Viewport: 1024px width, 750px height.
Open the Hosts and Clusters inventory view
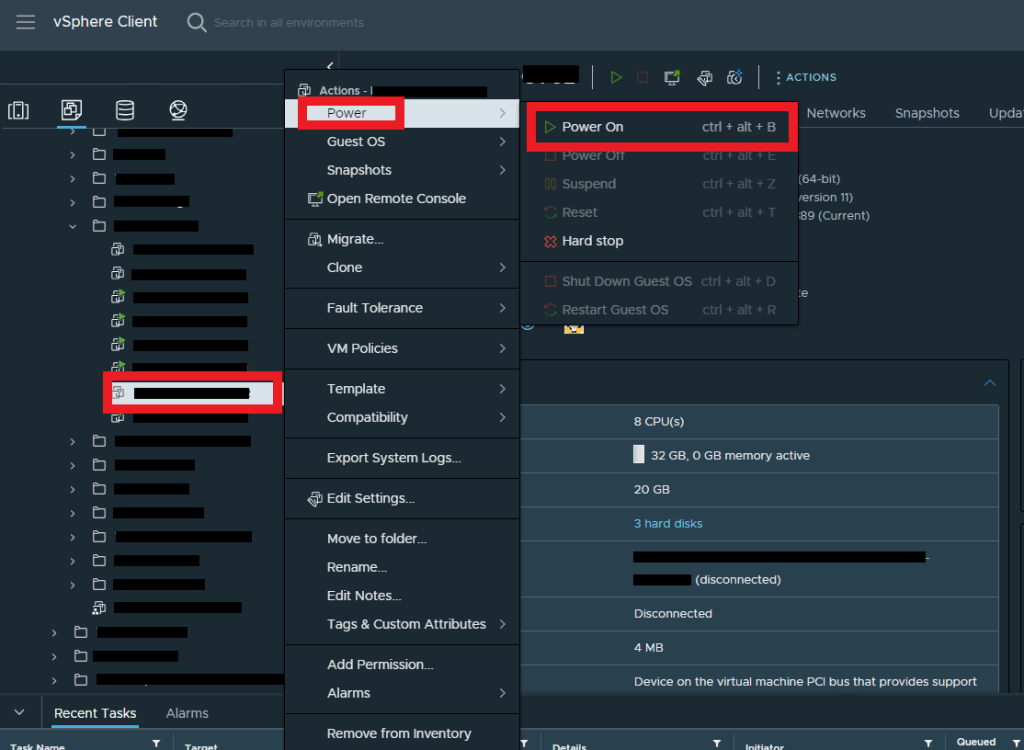[19, 110]
